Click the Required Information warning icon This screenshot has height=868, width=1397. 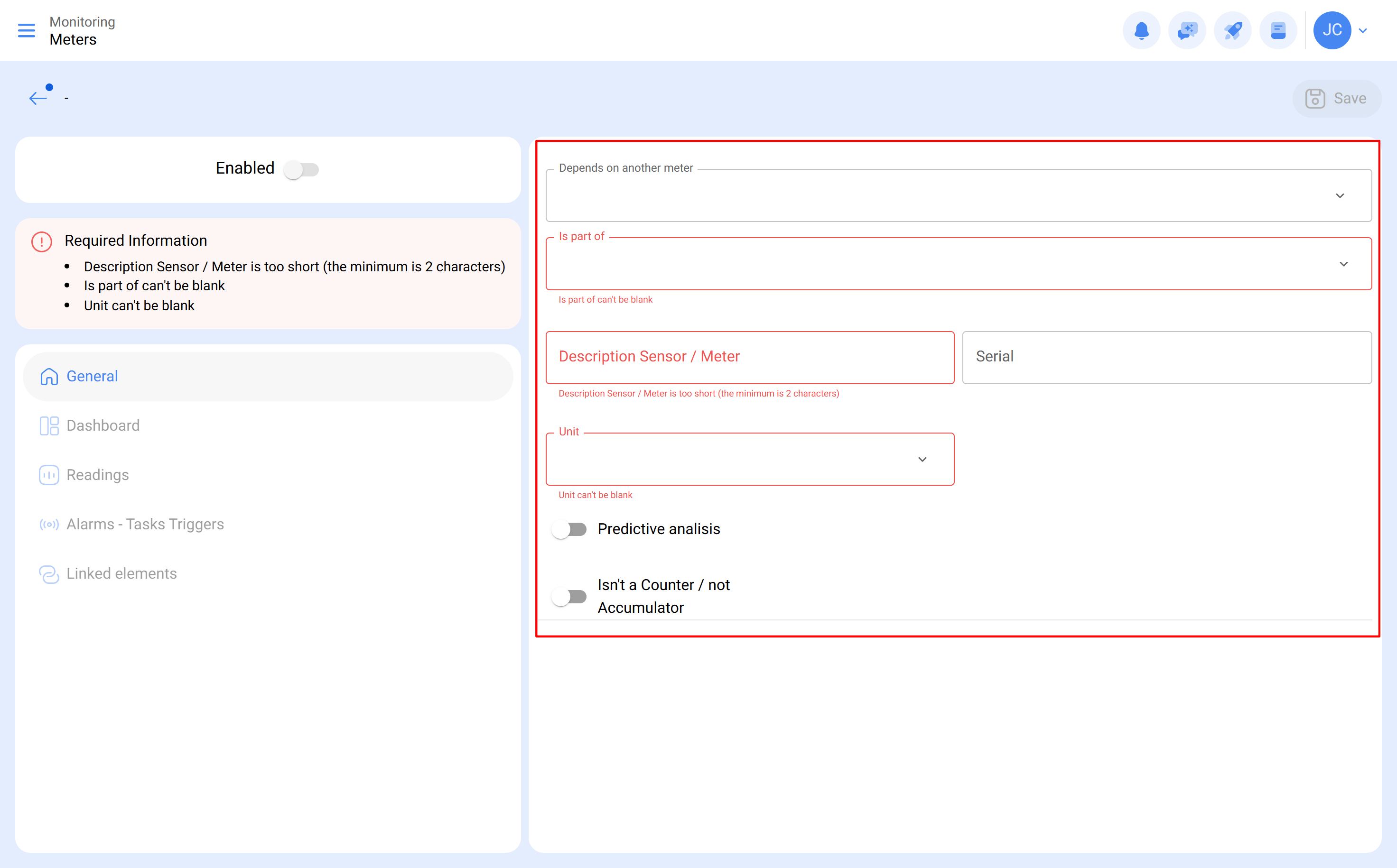pyautogui.click(x=41, y=242)
